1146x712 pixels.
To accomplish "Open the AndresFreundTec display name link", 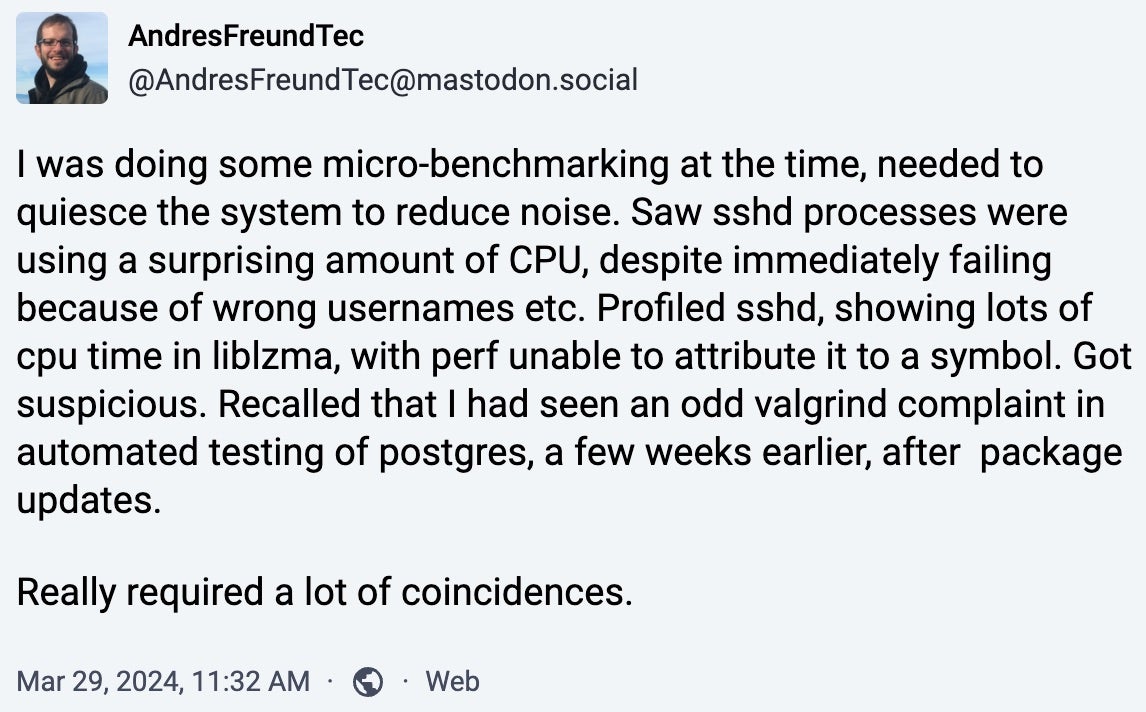I will point(246,37).
